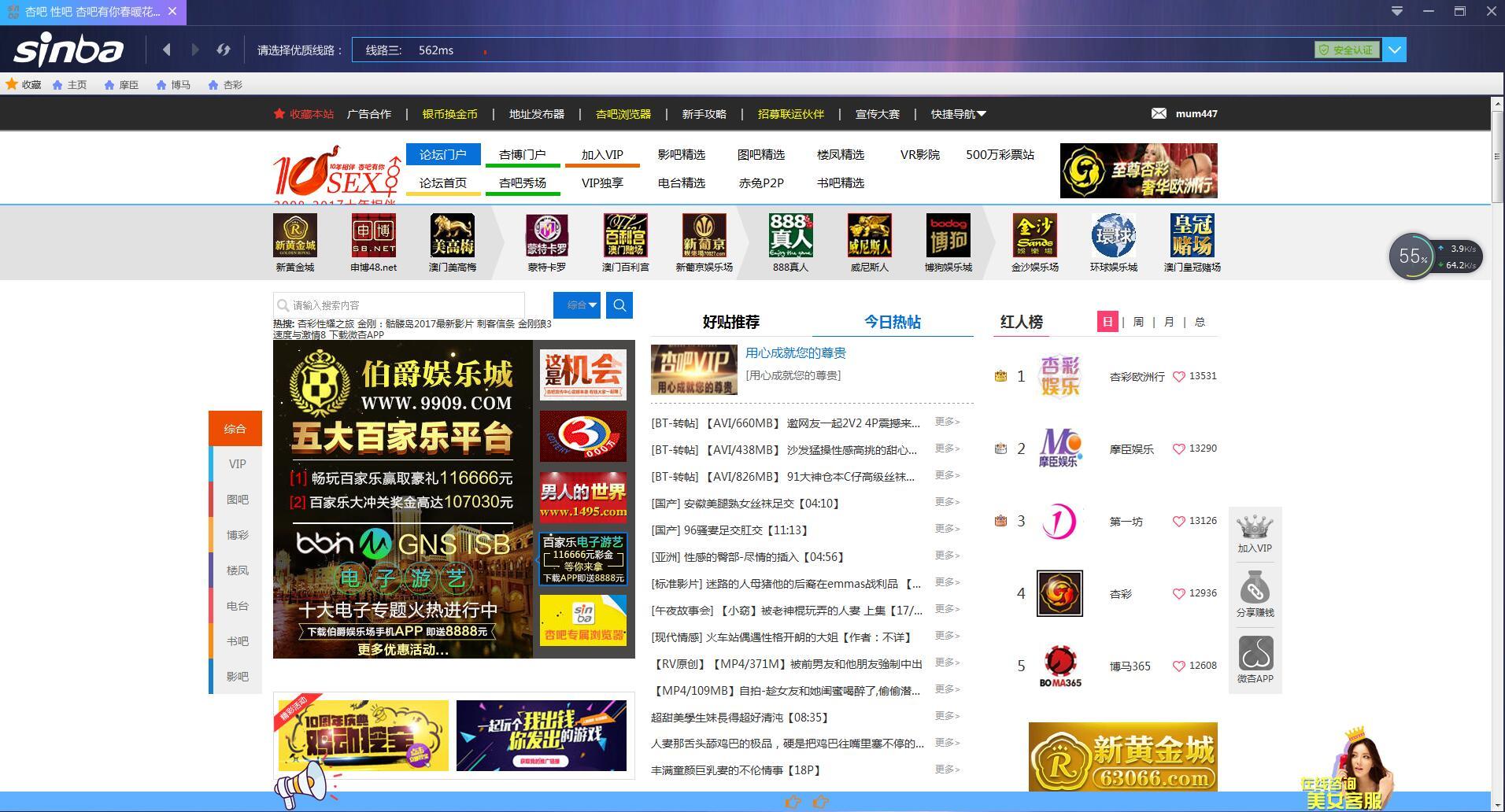Select the 周 ranking tab
This screenshot has height=812, width=1505.
(x=1138, y=322)
